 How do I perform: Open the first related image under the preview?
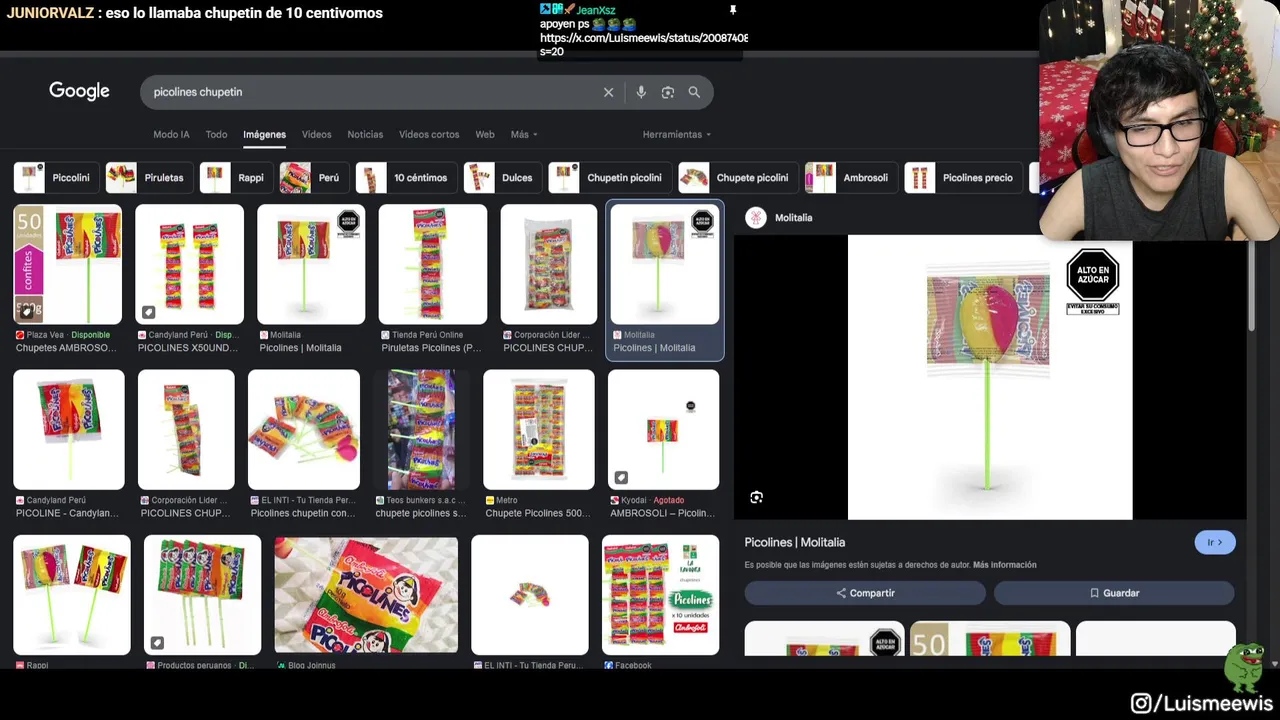point(824,638)
